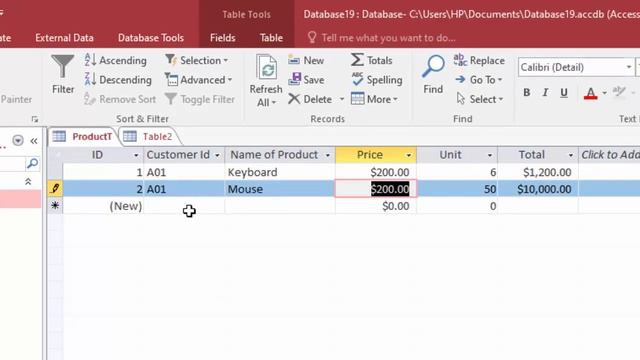
Task: Open the Unit column filter arrow
Action: tap(489, 156)
